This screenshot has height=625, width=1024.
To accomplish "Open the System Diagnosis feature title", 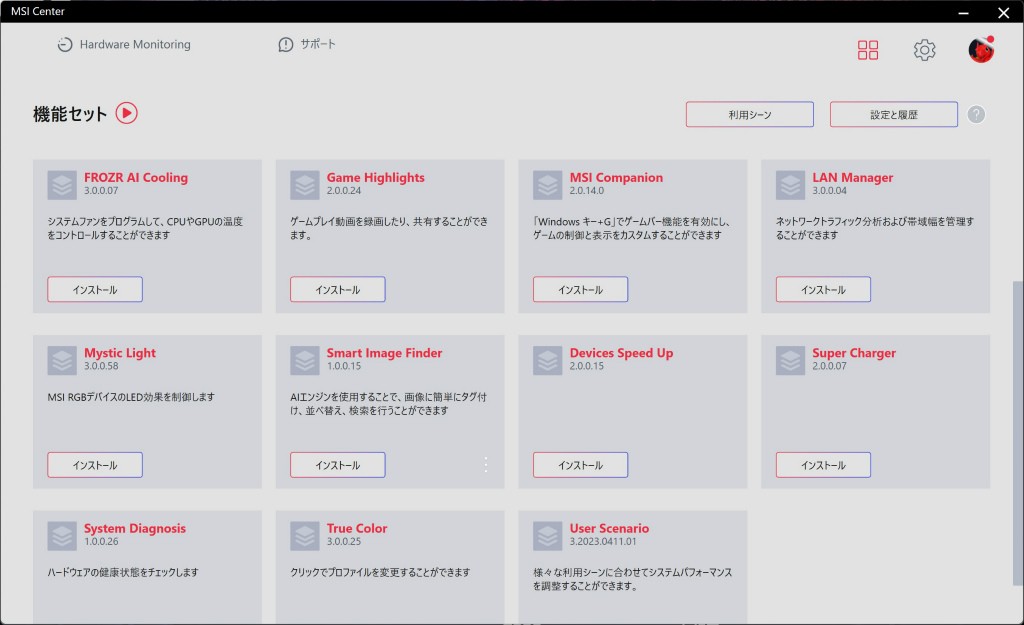I will [134, 528].
